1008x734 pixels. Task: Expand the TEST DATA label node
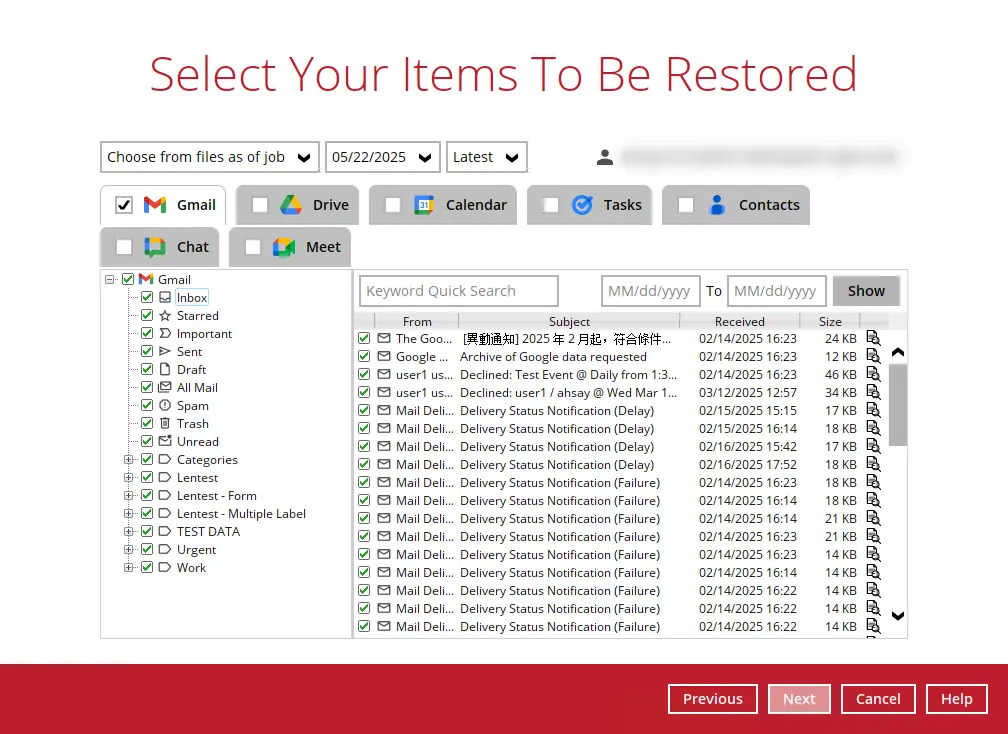[128, 531]
